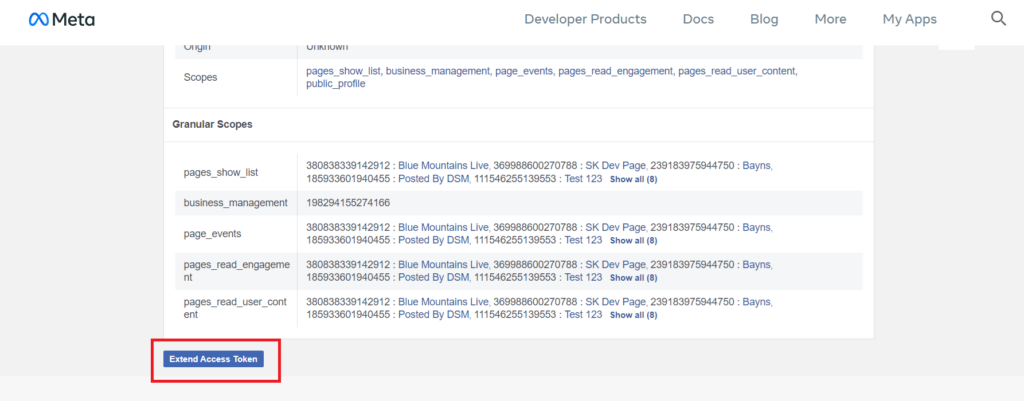Open public_profile scope link

point(336,84)
